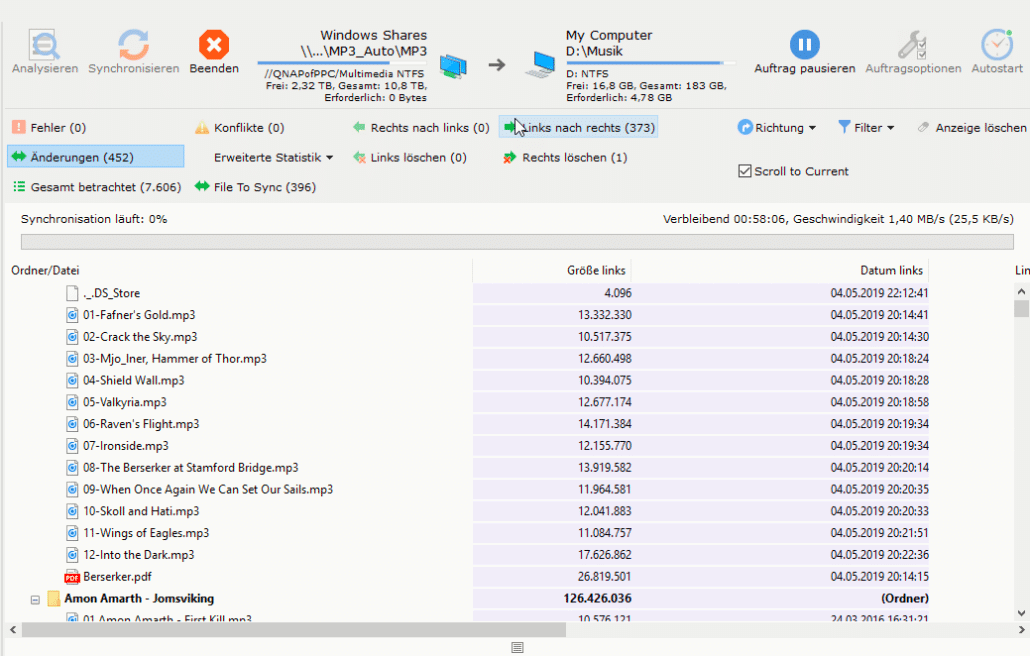Open the Richtung dropdown

pos(777,128)
